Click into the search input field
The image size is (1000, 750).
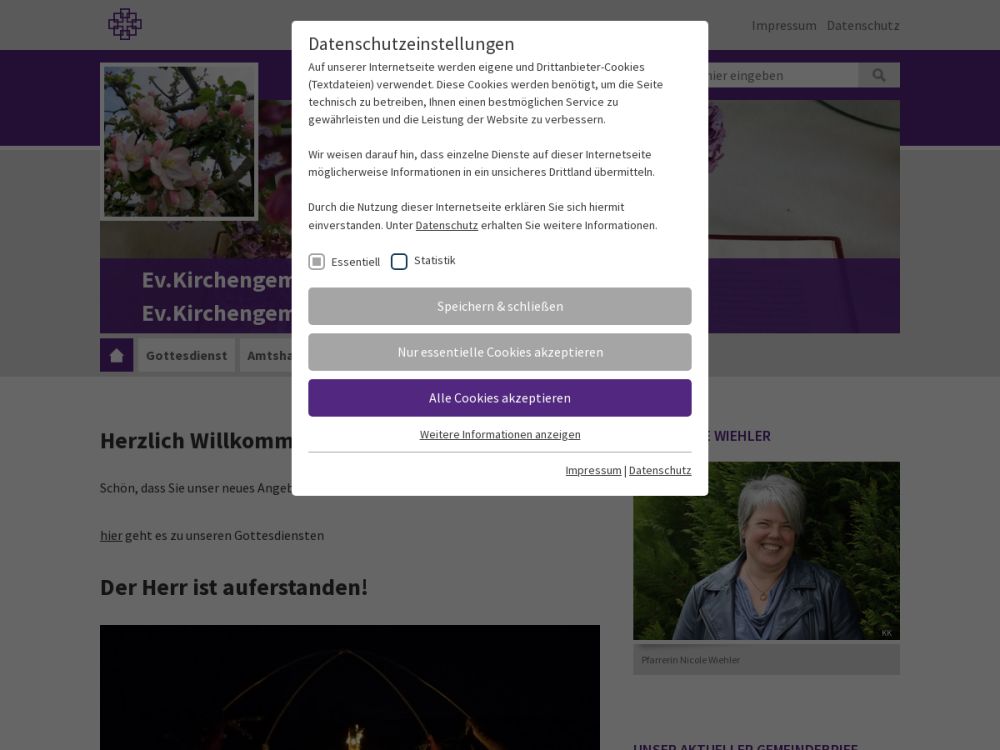[780, 75]
